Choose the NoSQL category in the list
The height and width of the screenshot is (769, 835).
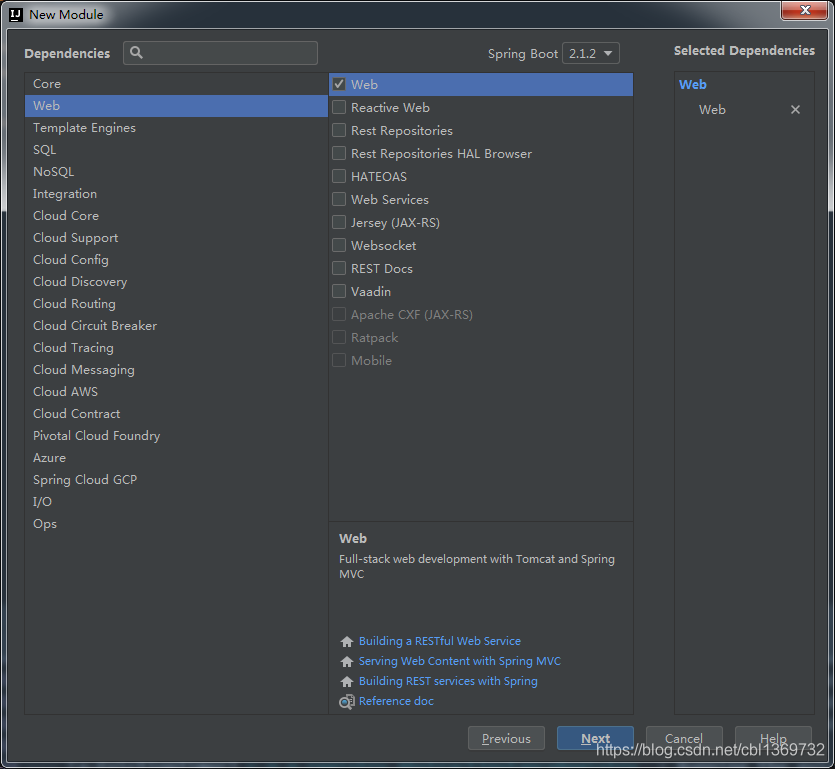click(53, 172)
